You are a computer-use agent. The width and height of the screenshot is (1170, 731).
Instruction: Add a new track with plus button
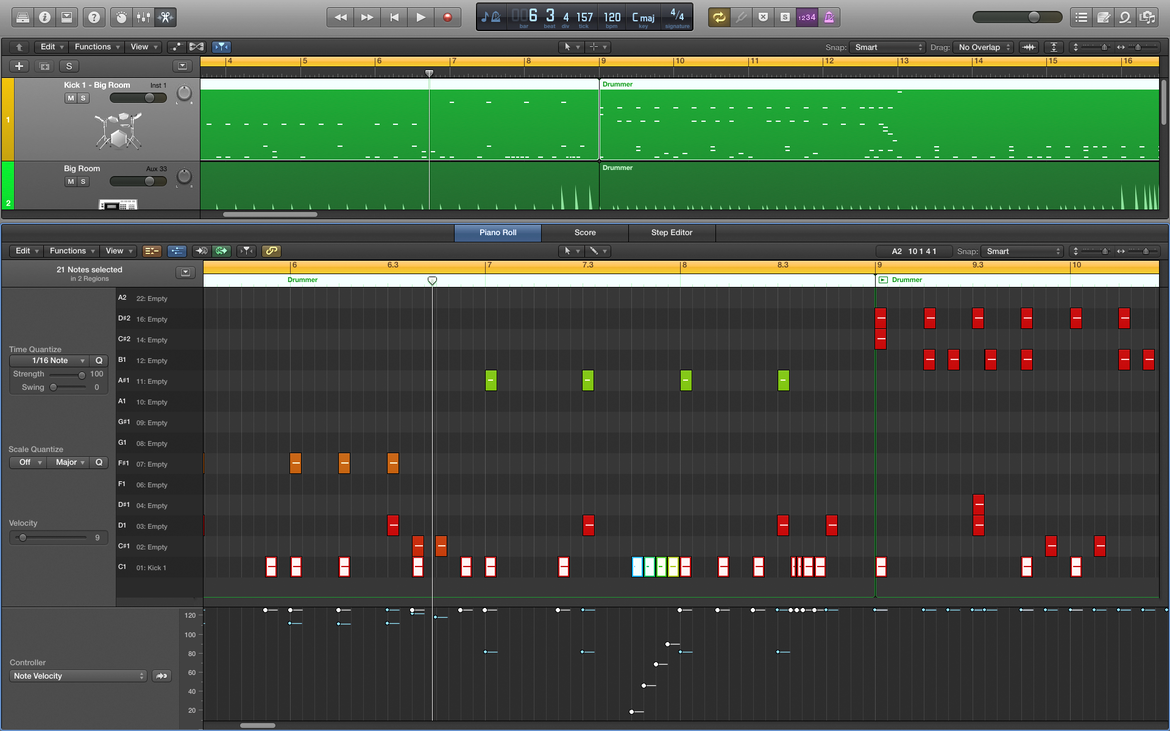click(x=19, y=66)
